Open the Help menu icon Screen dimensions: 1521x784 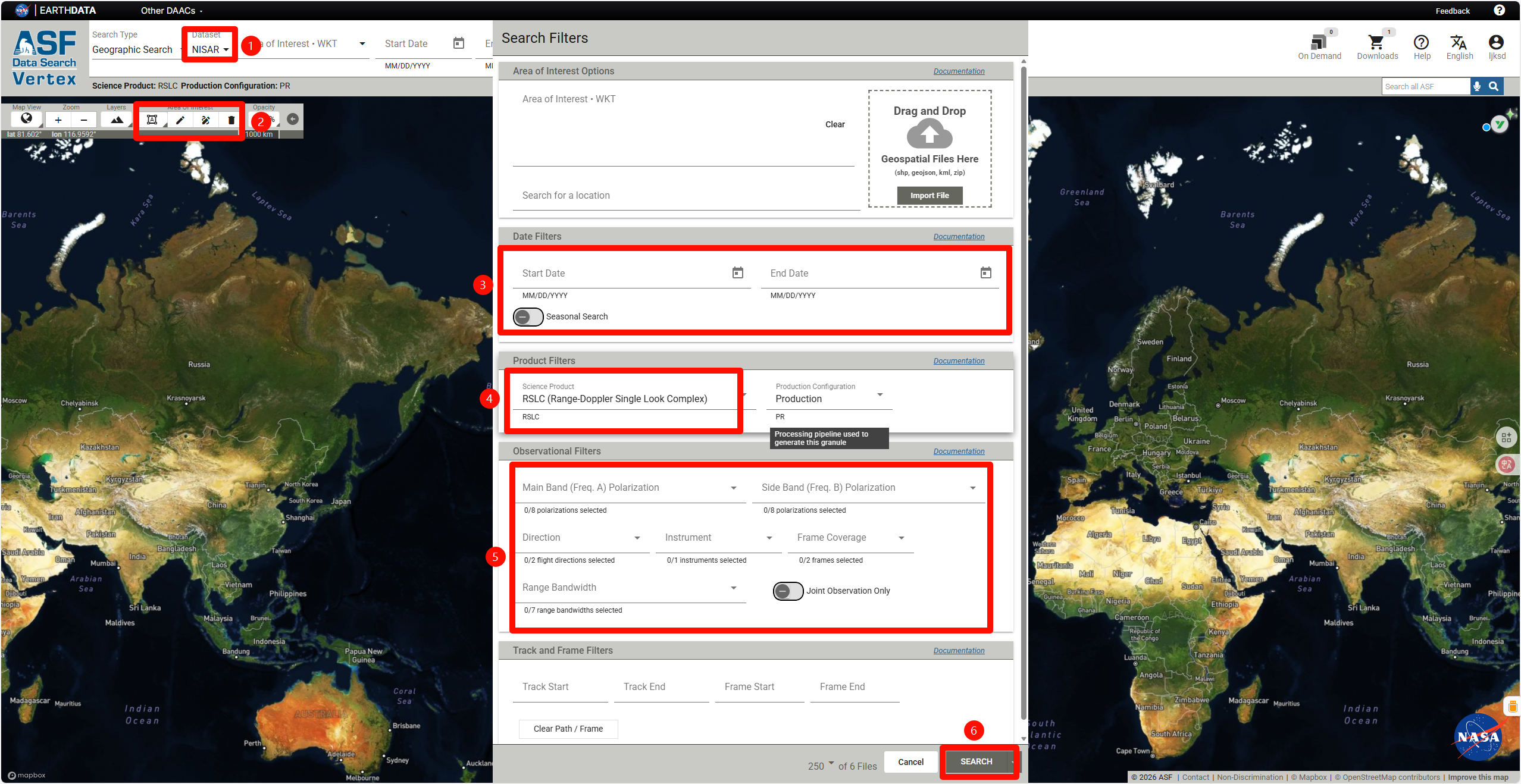tap(1422, 46)
